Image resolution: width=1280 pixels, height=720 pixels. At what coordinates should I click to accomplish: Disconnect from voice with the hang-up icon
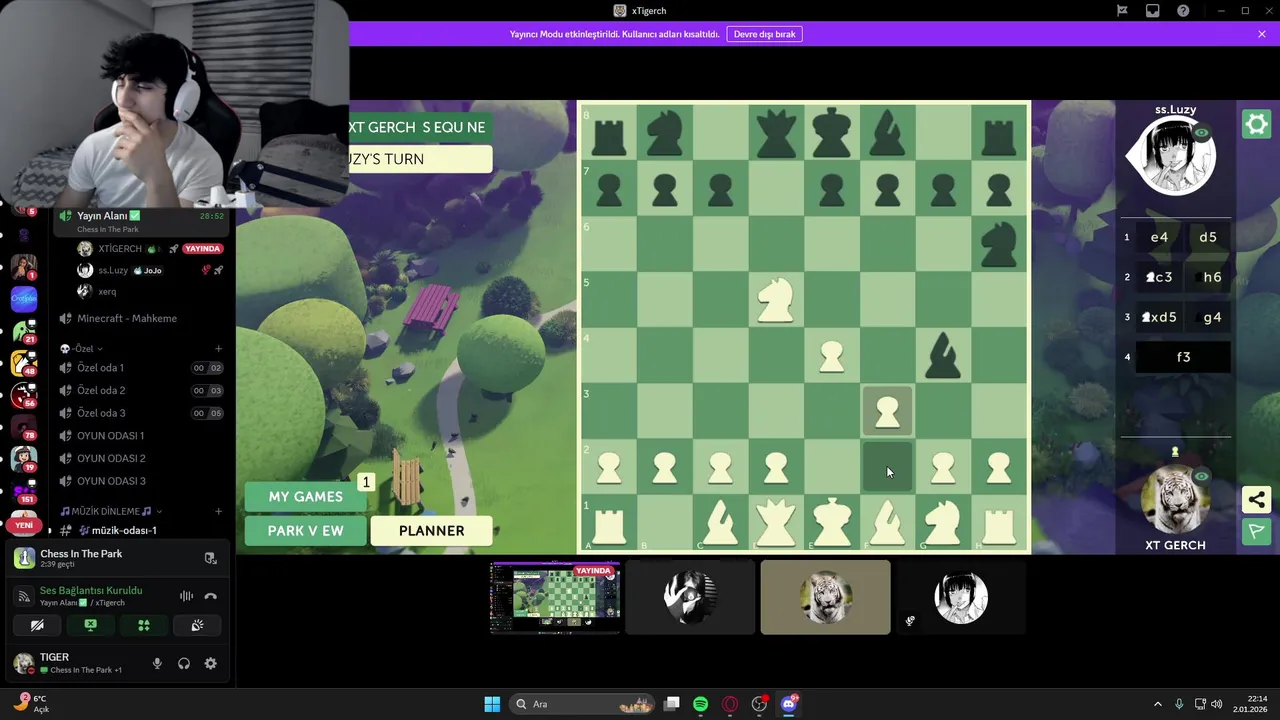point(210,596)
